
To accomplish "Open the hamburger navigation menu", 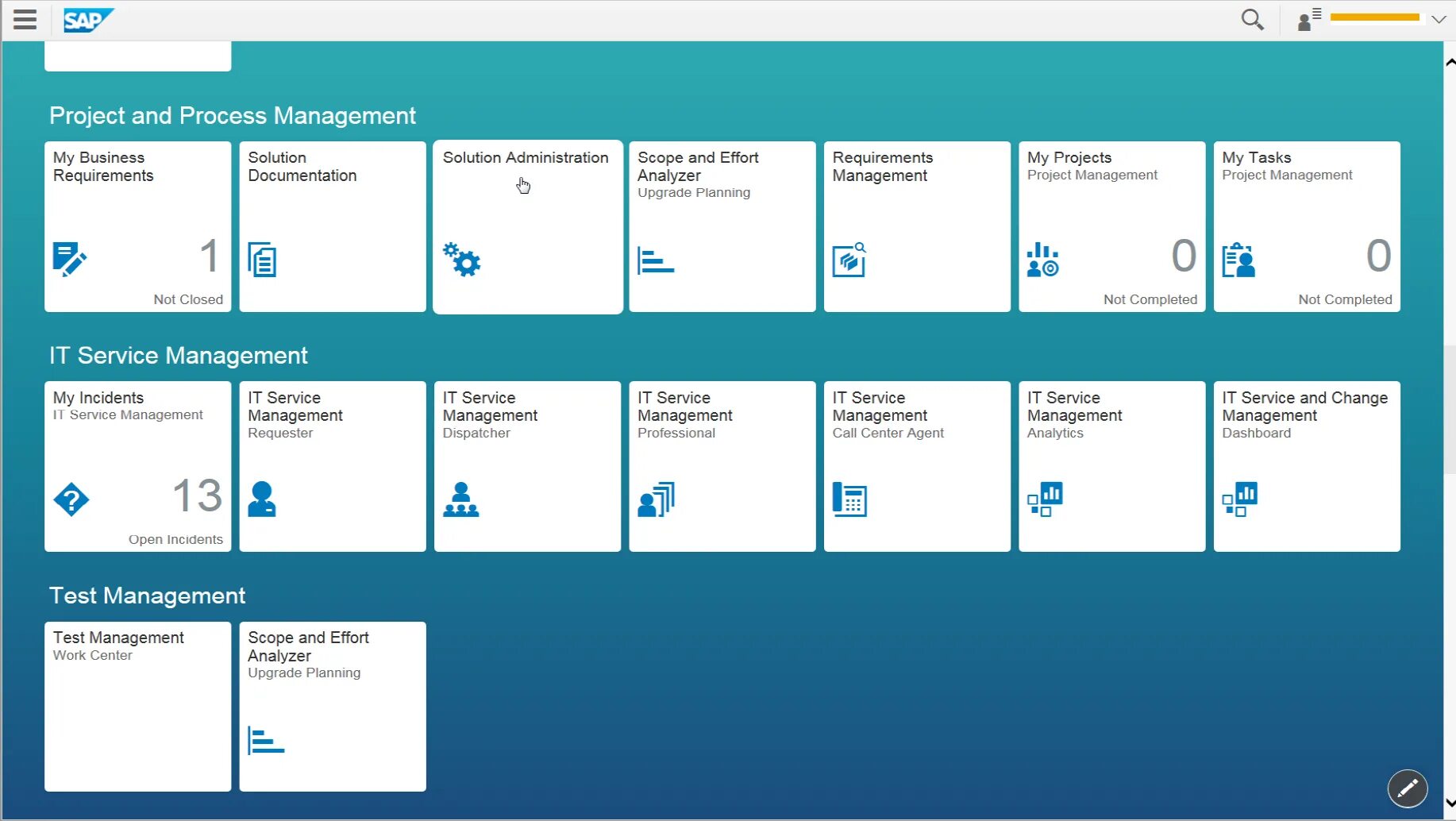I will point(25,20).
